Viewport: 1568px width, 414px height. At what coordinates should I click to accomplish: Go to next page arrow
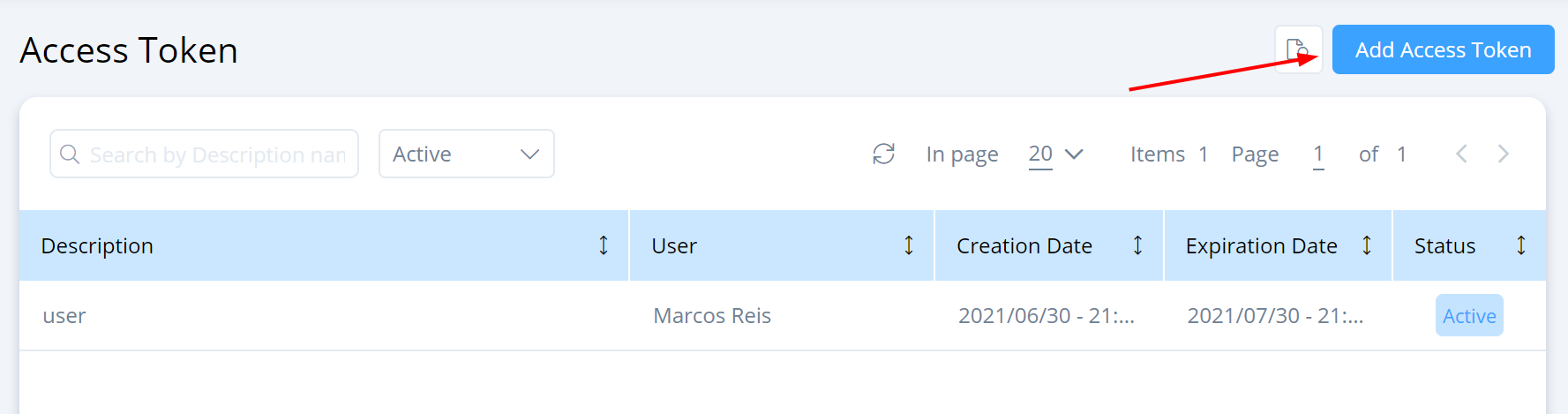point(1504,154)
